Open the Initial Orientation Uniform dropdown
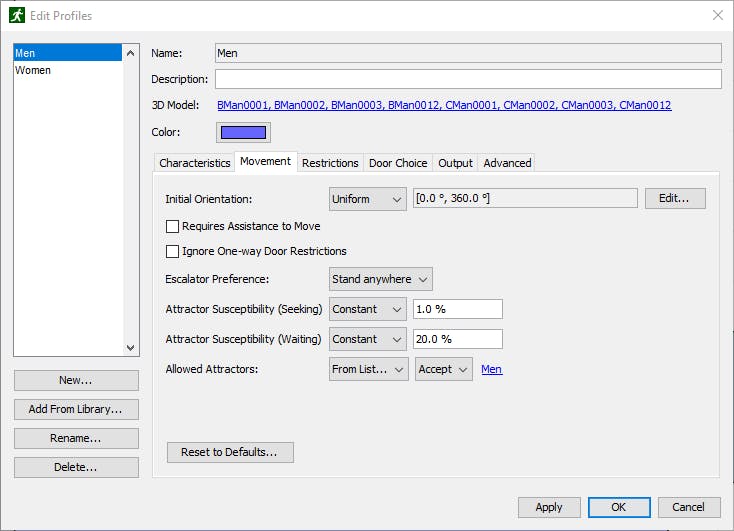This screenshot has height=531, width=734. (x=367, y=199)
